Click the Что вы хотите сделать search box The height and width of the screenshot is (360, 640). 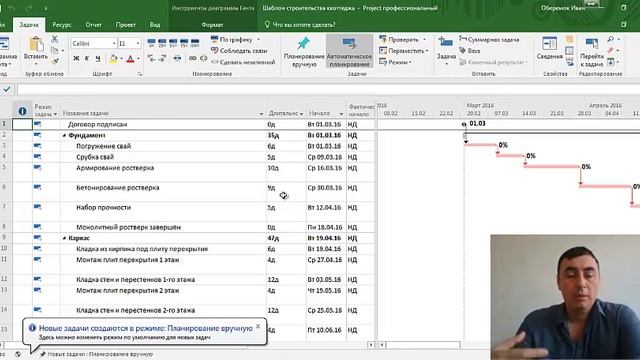[300, 24]
